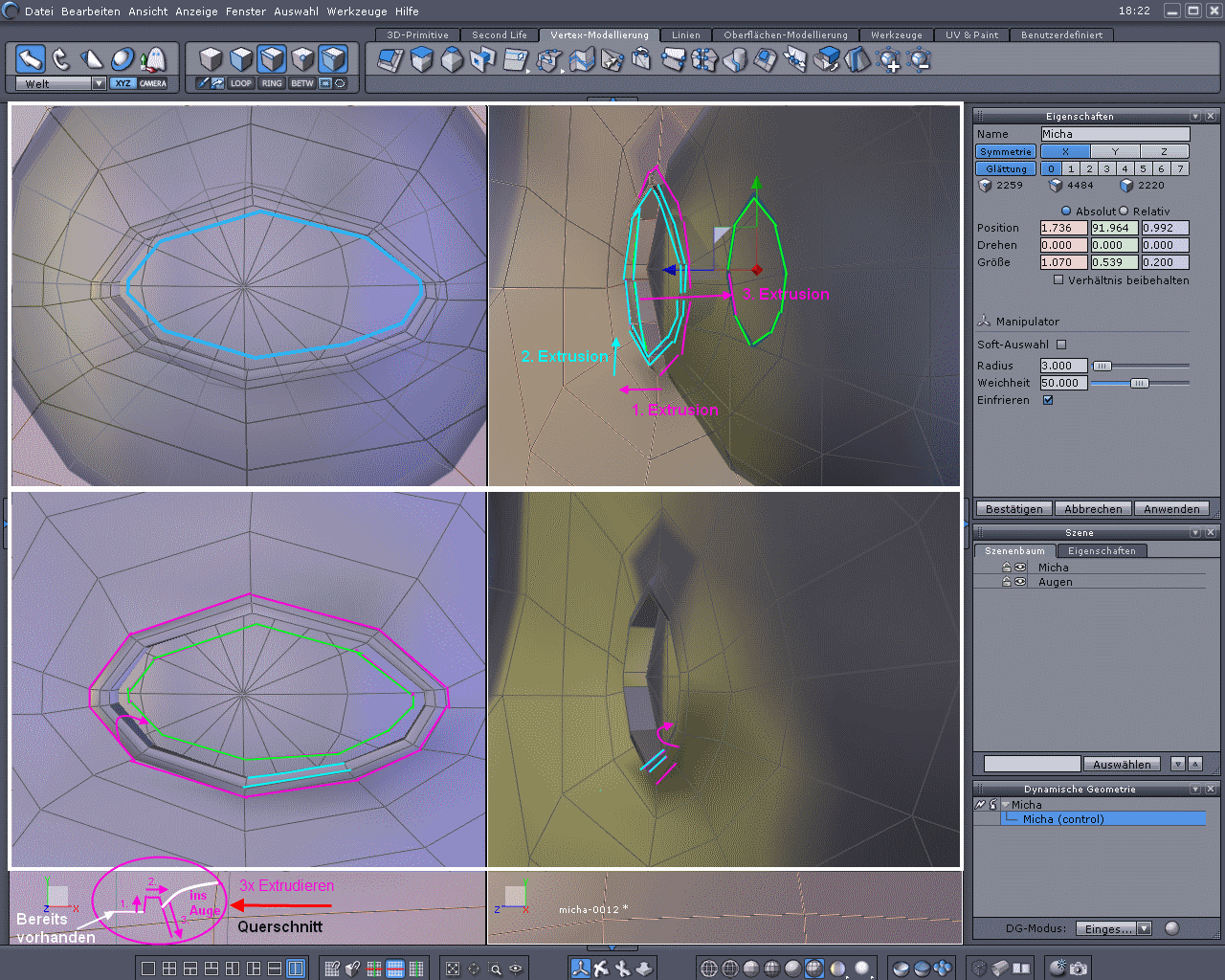The image size is (1225, 980).
Task: Click the CAMERA axis button
Action: point(153,83)
